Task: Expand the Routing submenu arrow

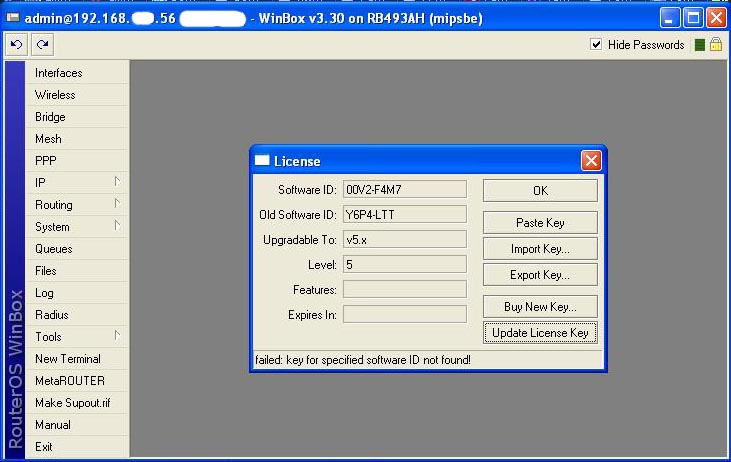Action: (117, 204)
